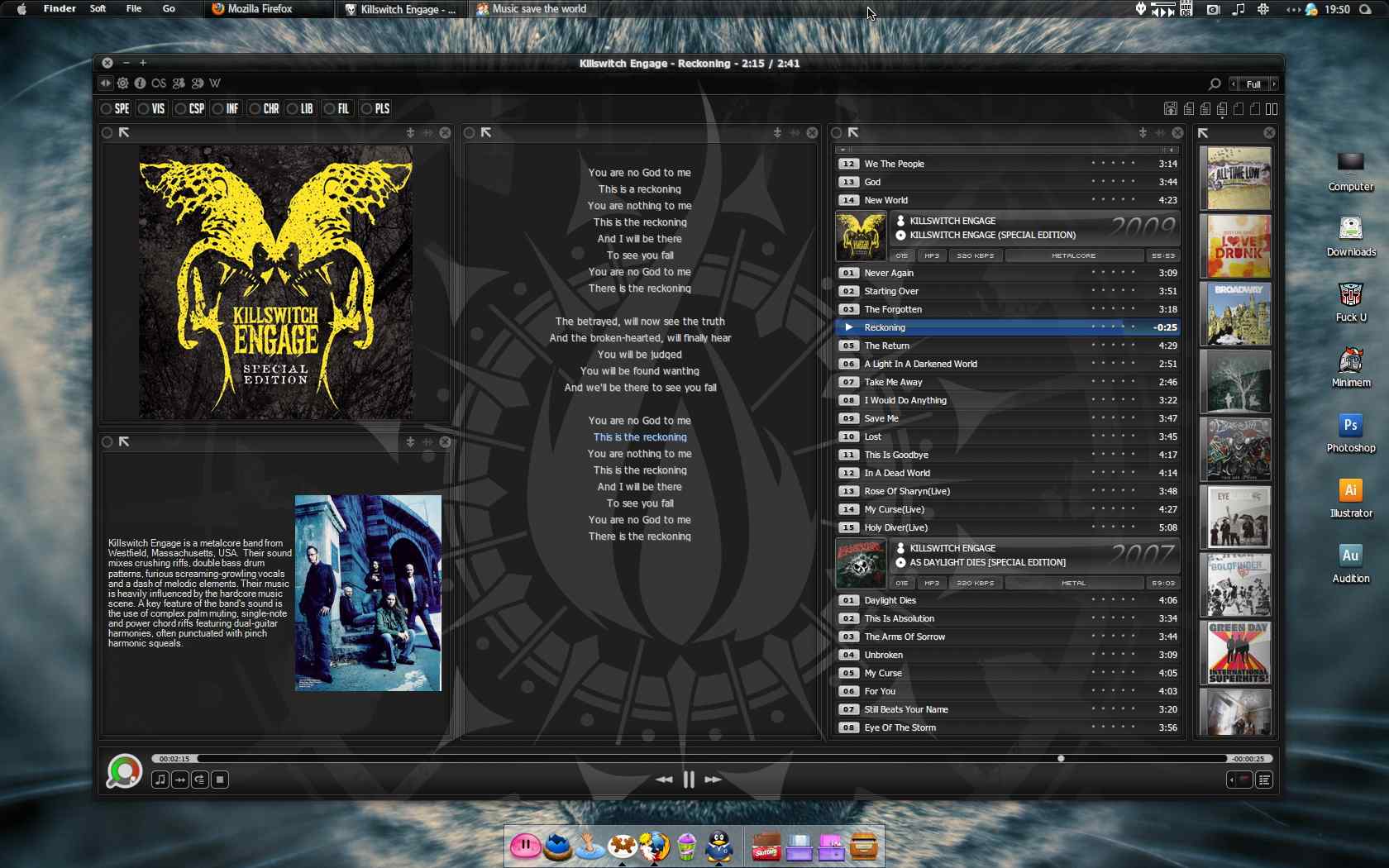Click the seek bar position knob
This screenshot has height=868, width=1389.
(x=1061, y=758)
